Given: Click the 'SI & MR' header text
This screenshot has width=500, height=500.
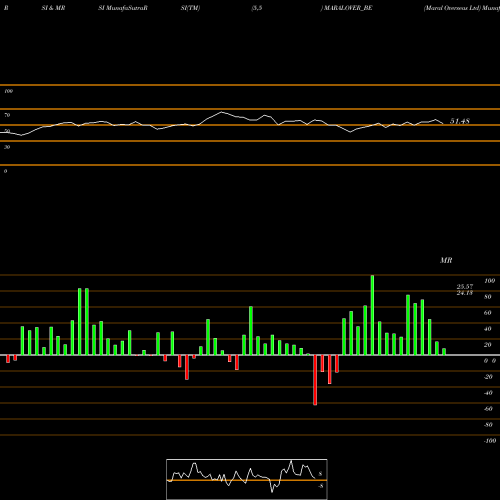Looking at the screenshot, I should click(x=53, y=8).
